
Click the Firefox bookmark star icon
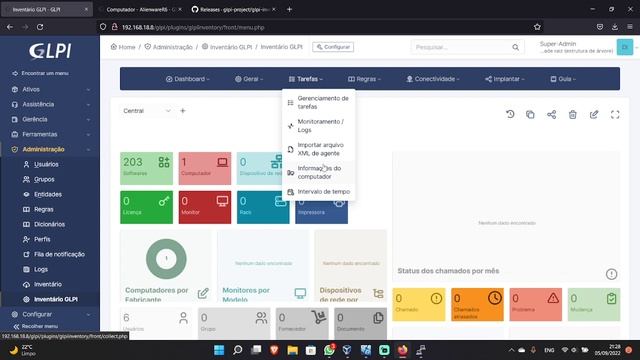point(537,27)
